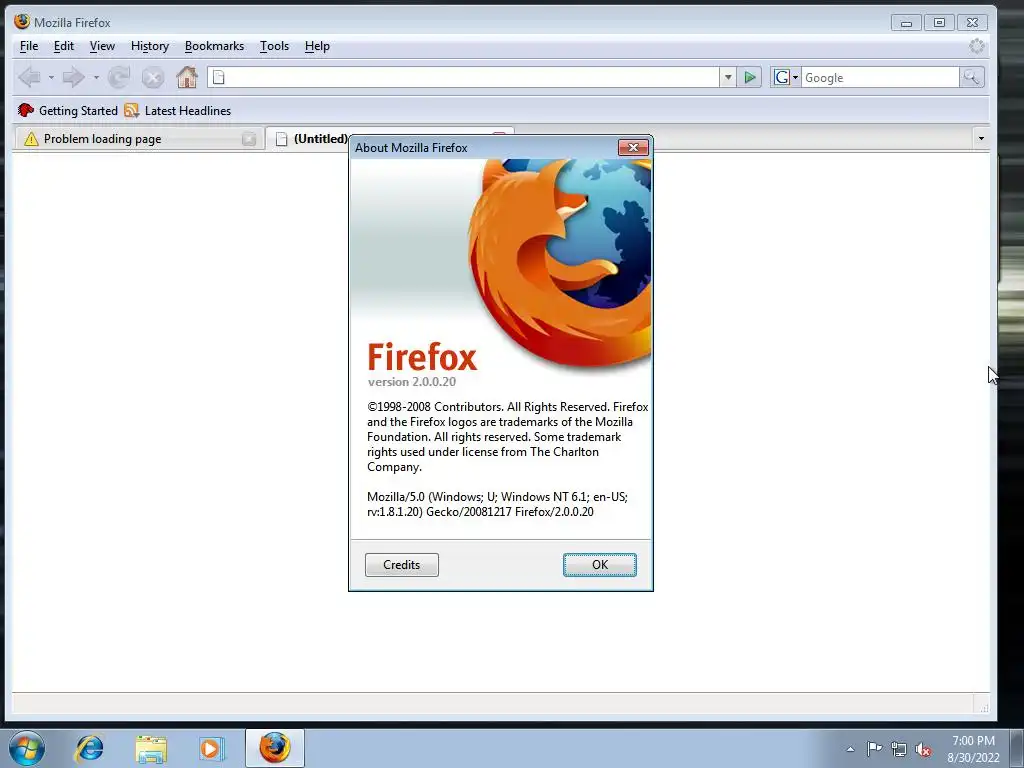Click the Latest Headlines RSS icon
This screenshot has width=1024, height=768.
[131, 110]
